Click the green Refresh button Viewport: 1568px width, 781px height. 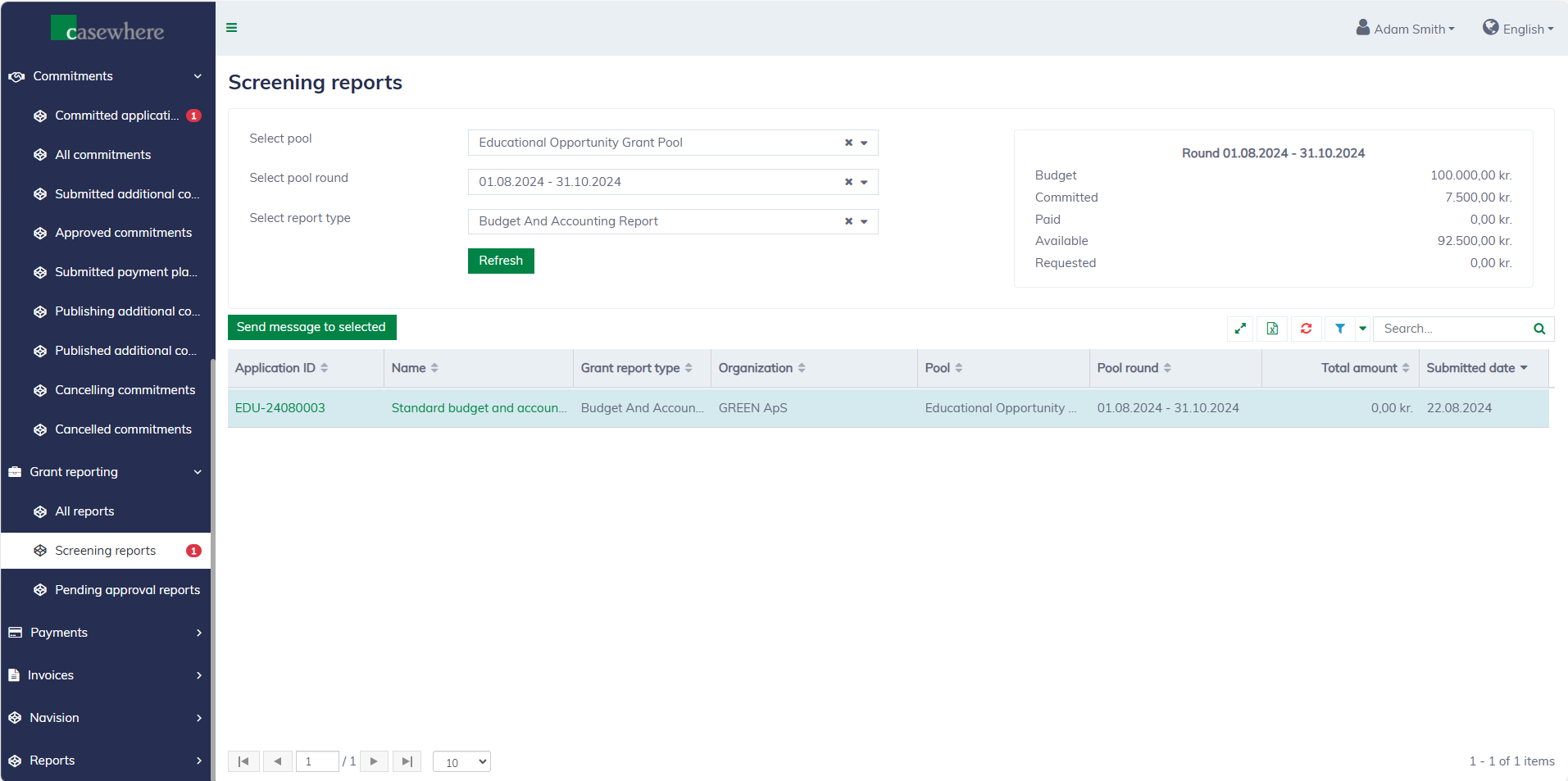(x=500, y=261)
